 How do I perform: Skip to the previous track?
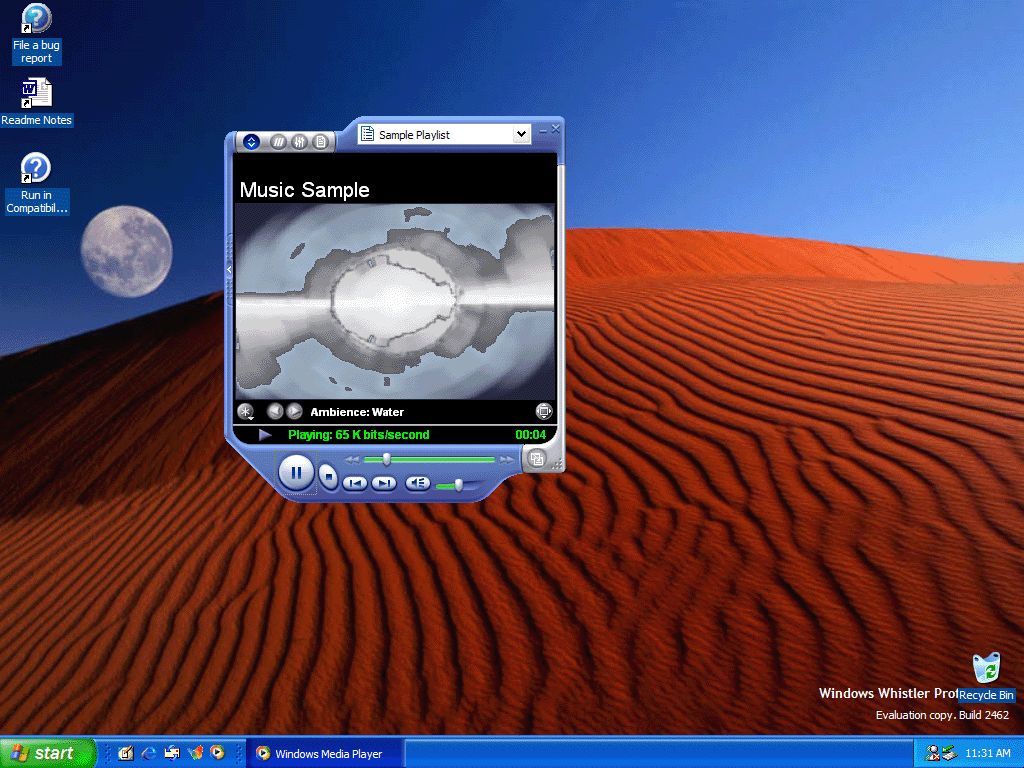click(355, 483)
